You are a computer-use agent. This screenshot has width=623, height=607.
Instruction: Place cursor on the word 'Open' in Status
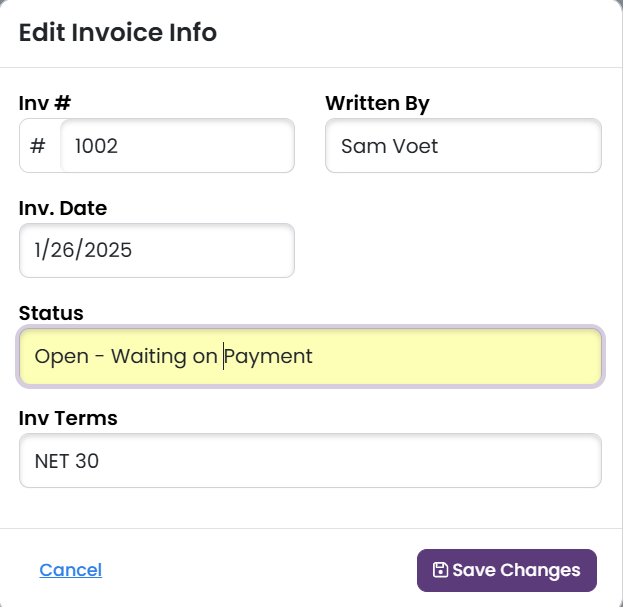62,356
